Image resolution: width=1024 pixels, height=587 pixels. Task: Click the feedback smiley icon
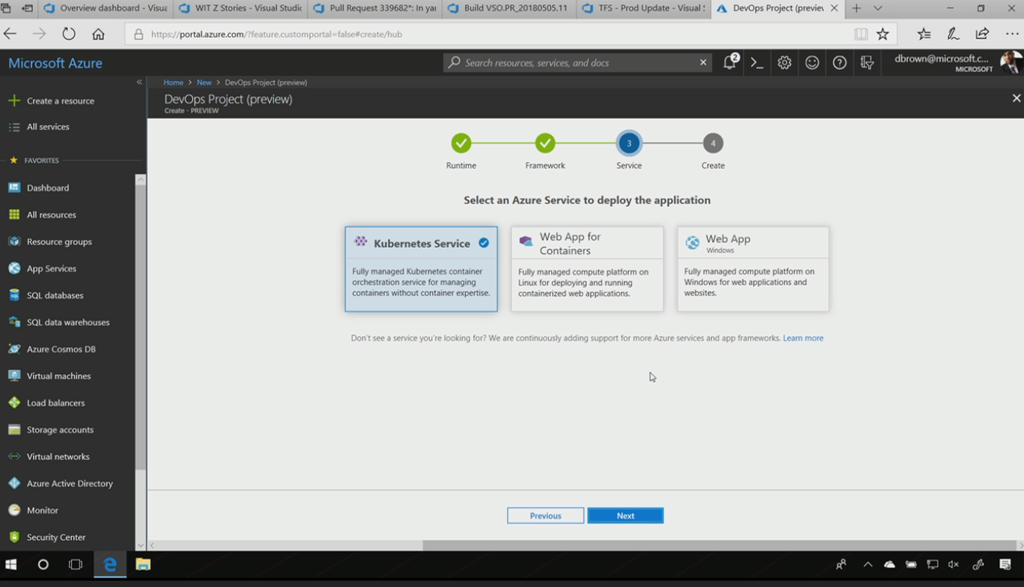(x=812, y=63)
